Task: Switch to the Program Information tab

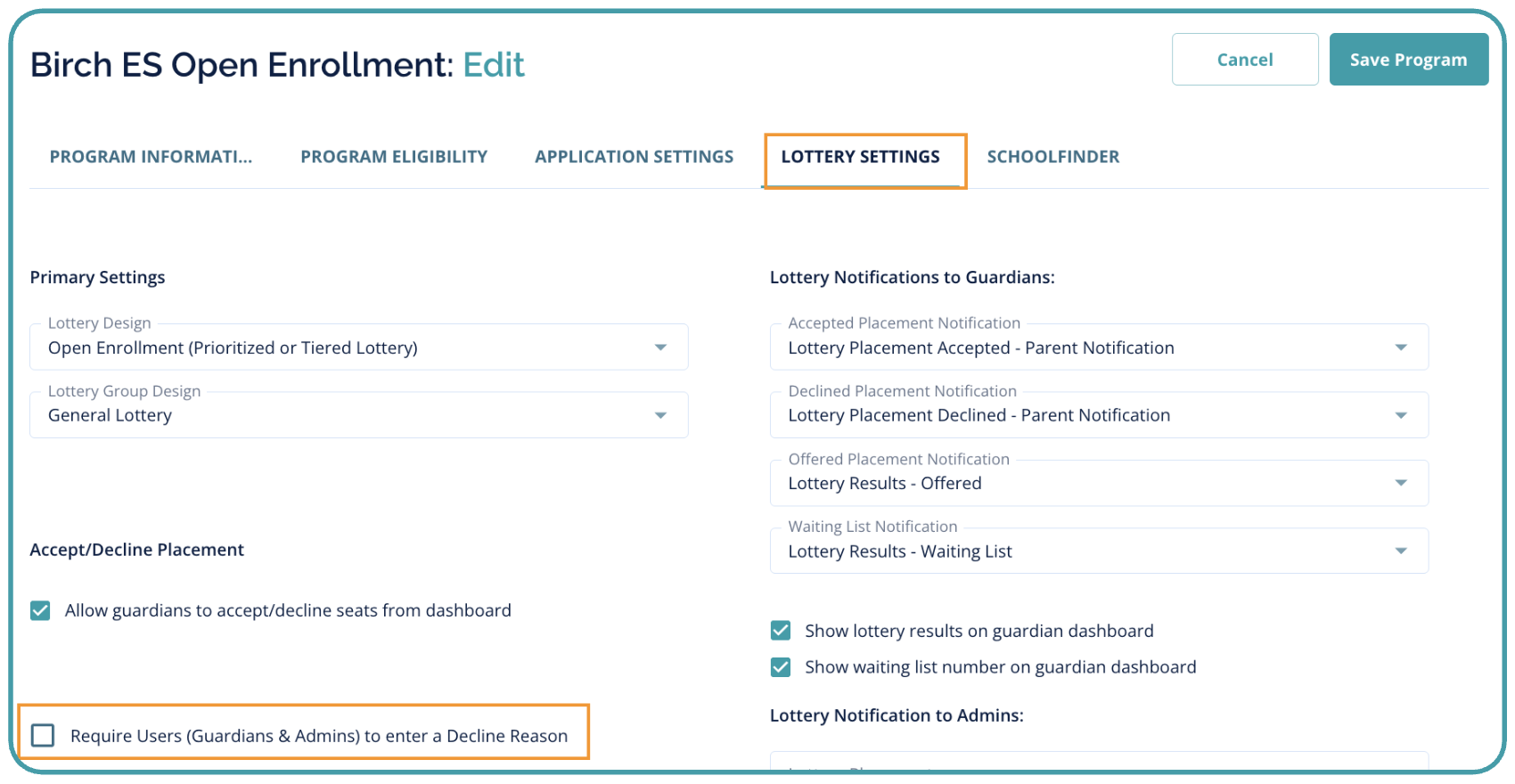Action: coord(151,157)
